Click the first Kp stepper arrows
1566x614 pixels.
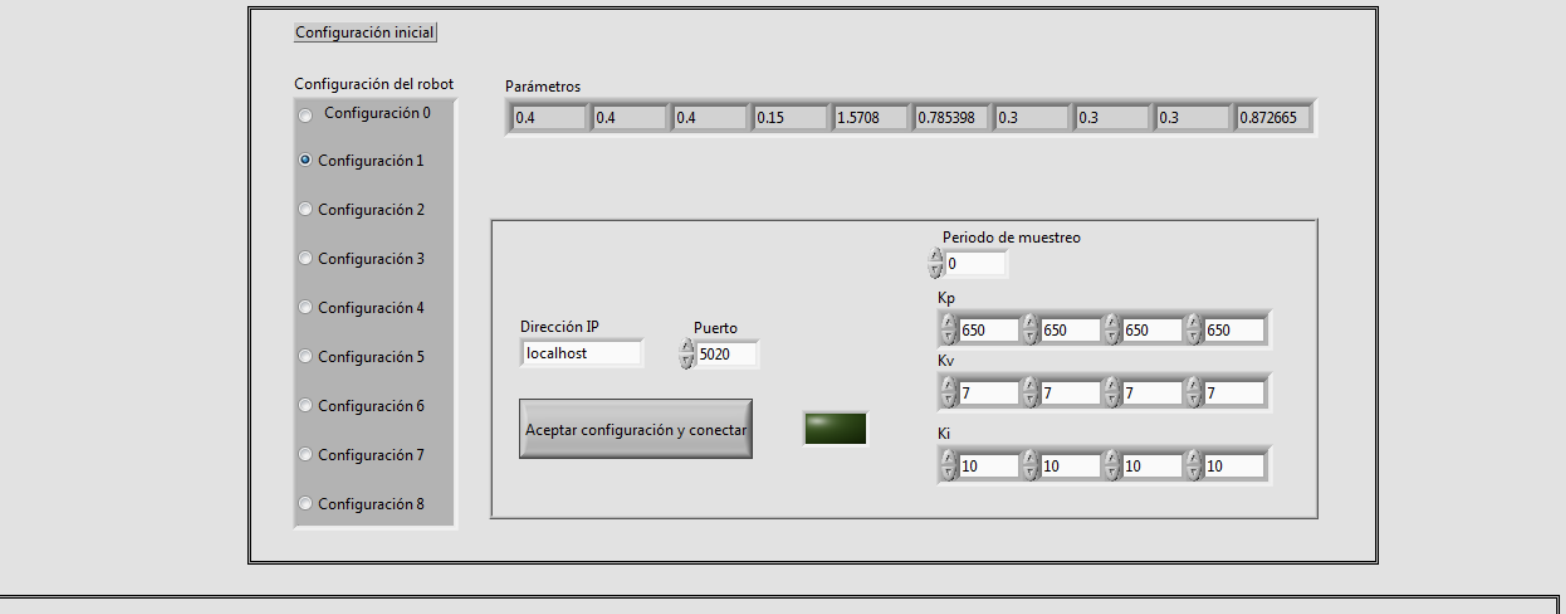[x=949, y=329]
